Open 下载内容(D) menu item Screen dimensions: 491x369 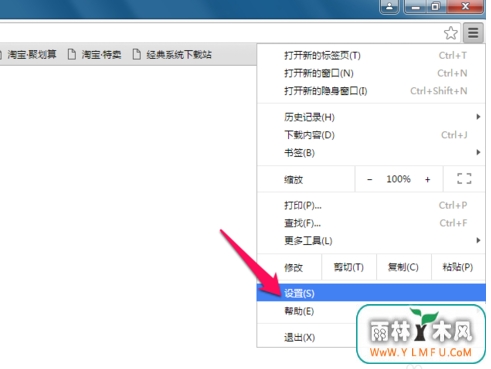[x=371, y=135]
